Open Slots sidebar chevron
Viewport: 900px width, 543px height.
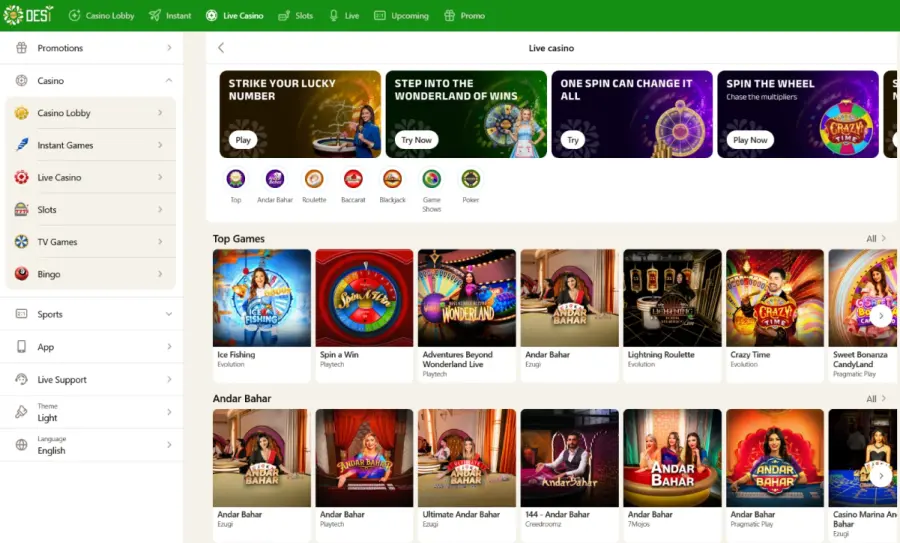point(160,210)
